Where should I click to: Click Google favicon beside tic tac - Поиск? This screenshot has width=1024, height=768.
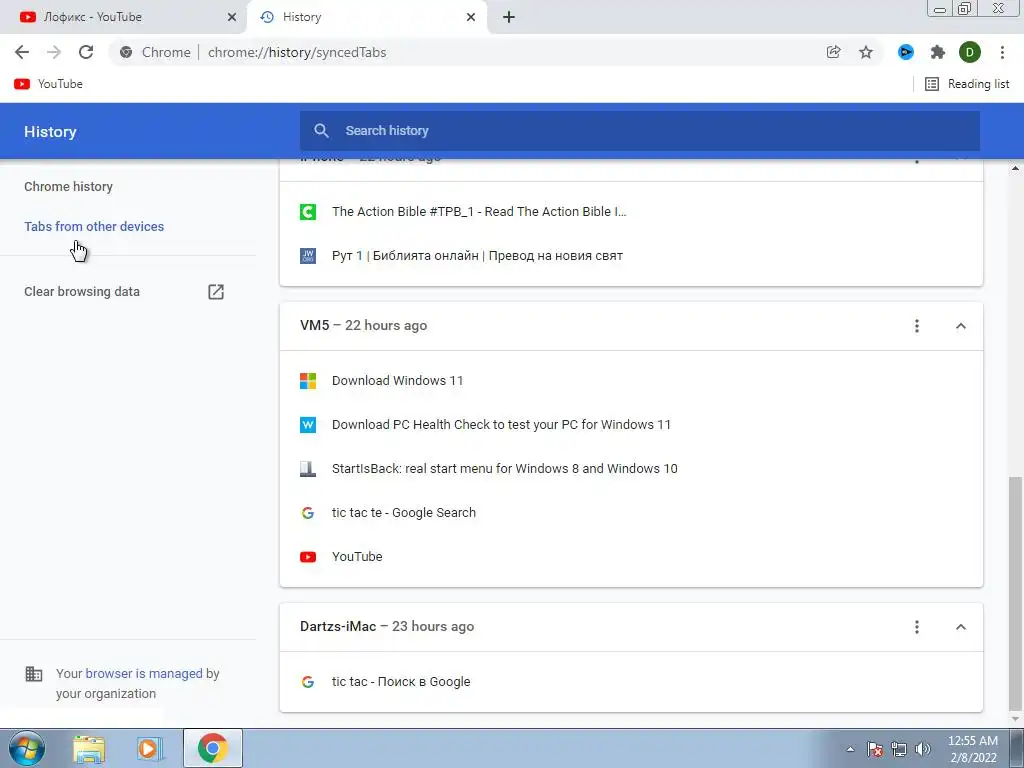tap(308, 682)
